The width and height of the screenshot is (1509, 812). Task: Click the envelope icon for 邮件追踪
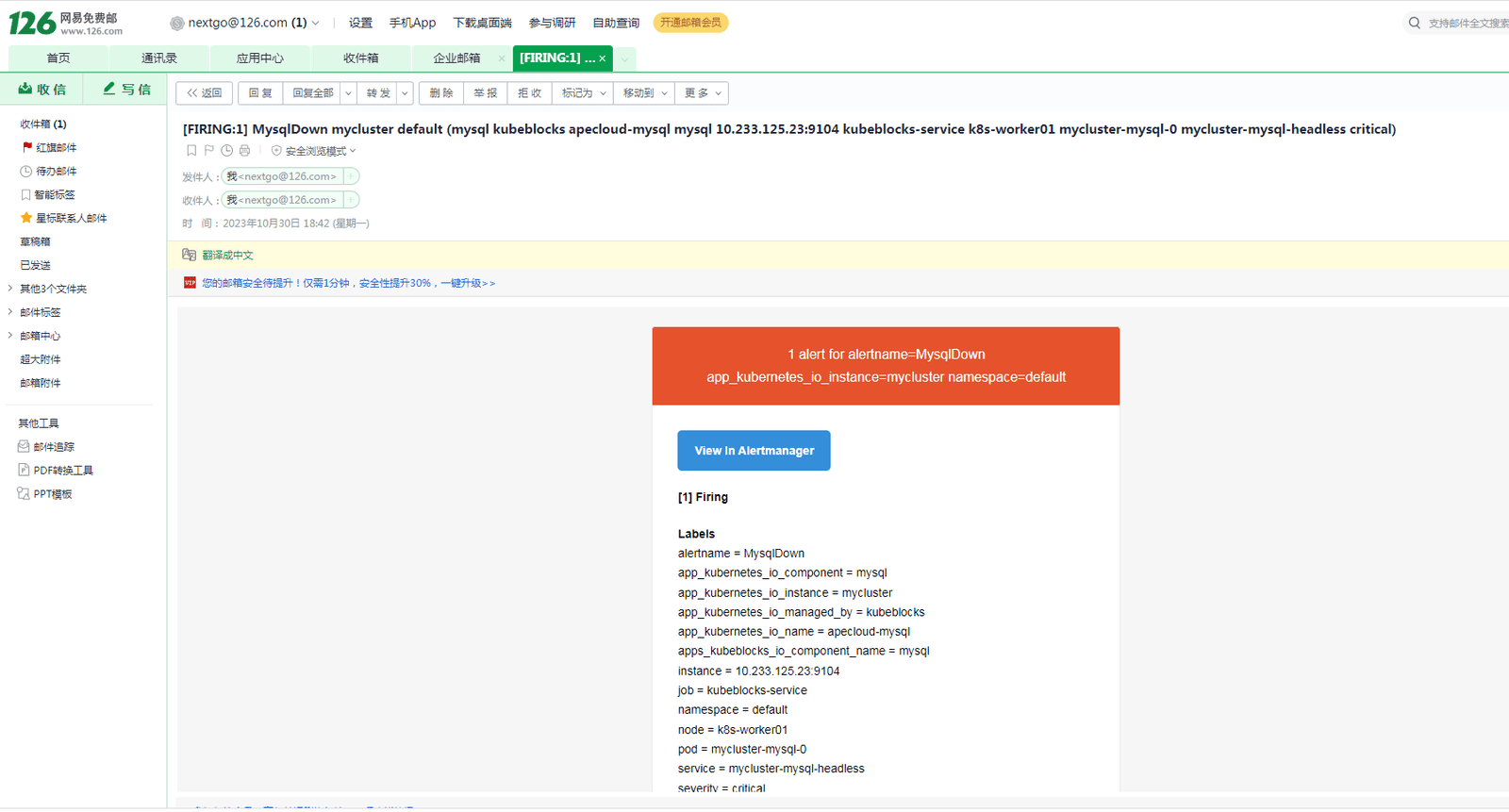(24, 446)
